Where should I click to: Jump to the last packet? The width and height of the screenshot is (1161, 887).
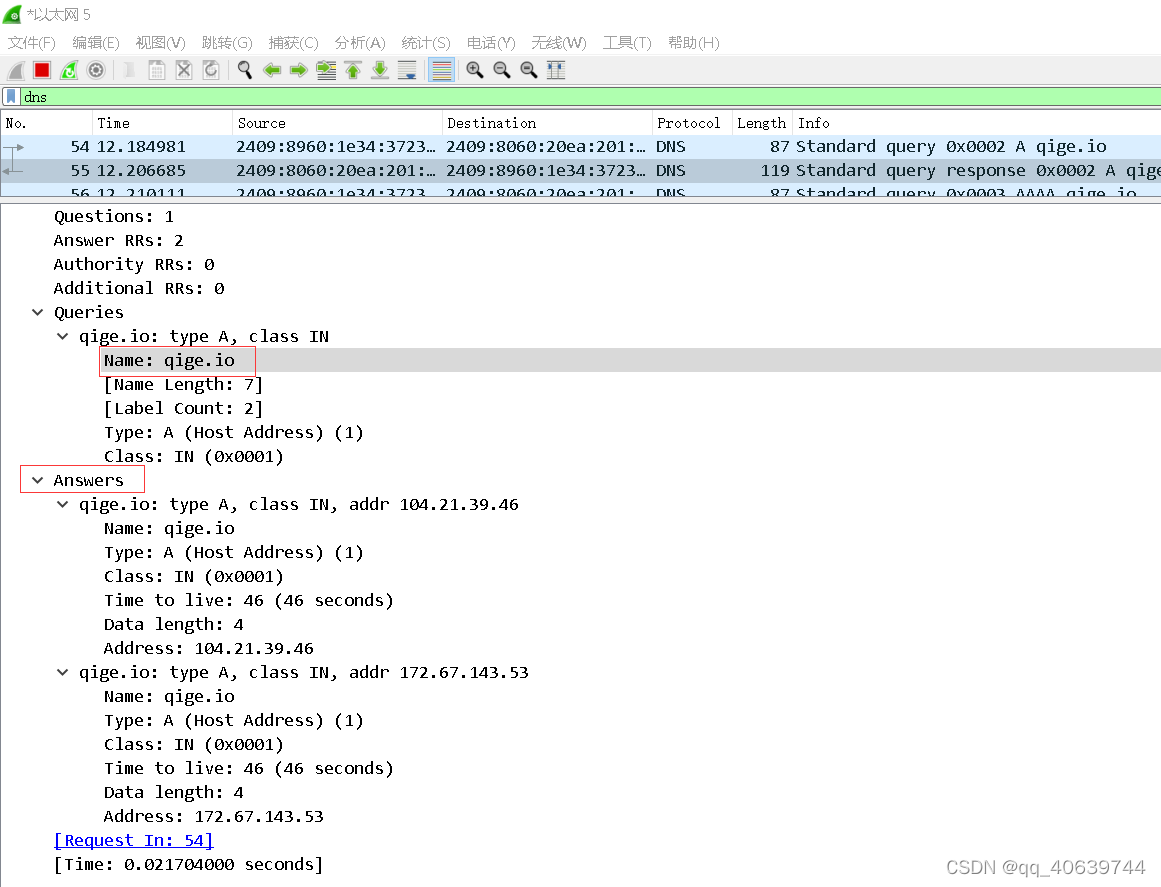[x=380, y=70]
